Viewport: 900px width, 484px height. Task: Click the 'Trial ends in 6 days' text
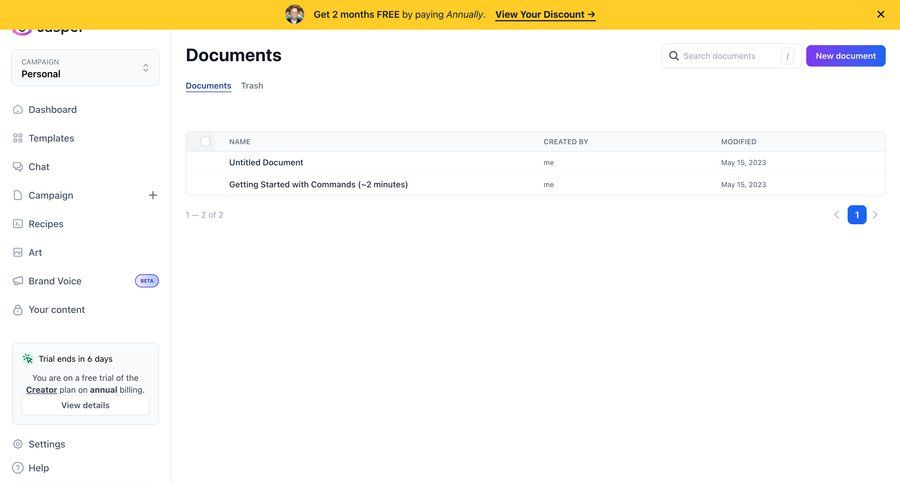[x=75, y=359]
